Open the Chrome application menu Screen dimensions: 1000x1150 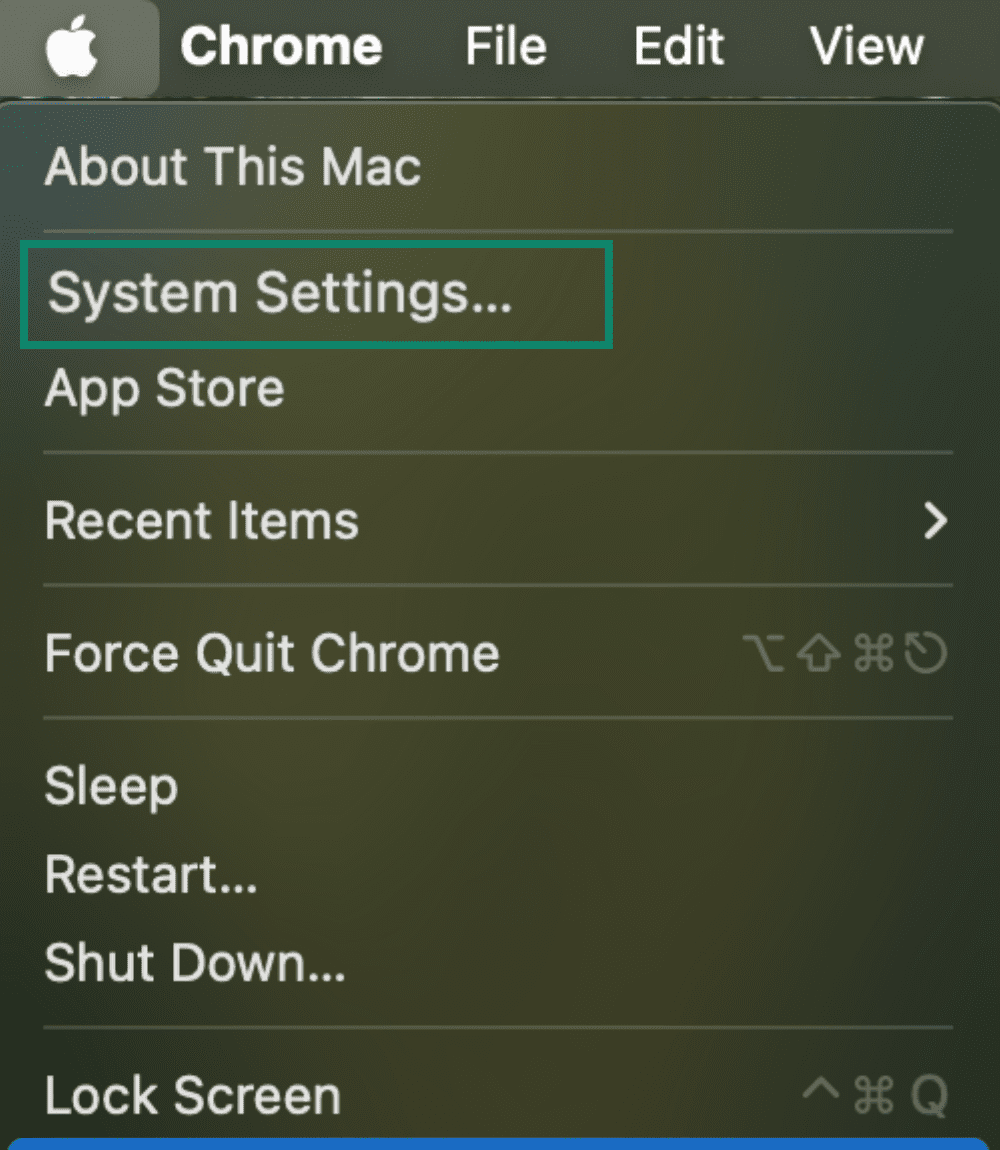point(281,45)
